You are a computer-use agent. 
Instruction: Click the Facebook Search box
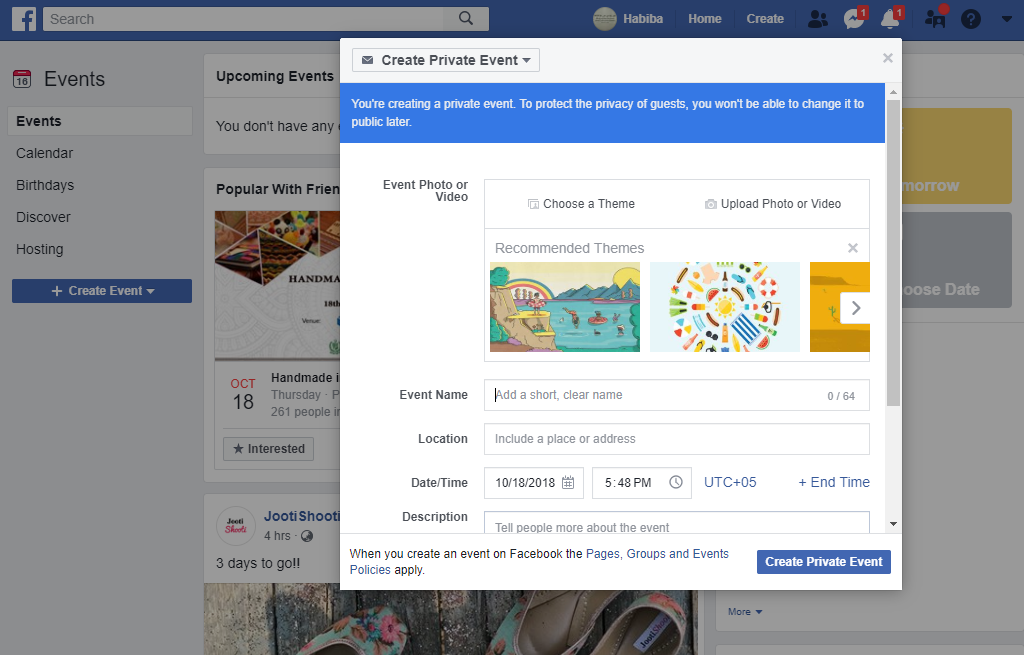click(x=243, y=19)
